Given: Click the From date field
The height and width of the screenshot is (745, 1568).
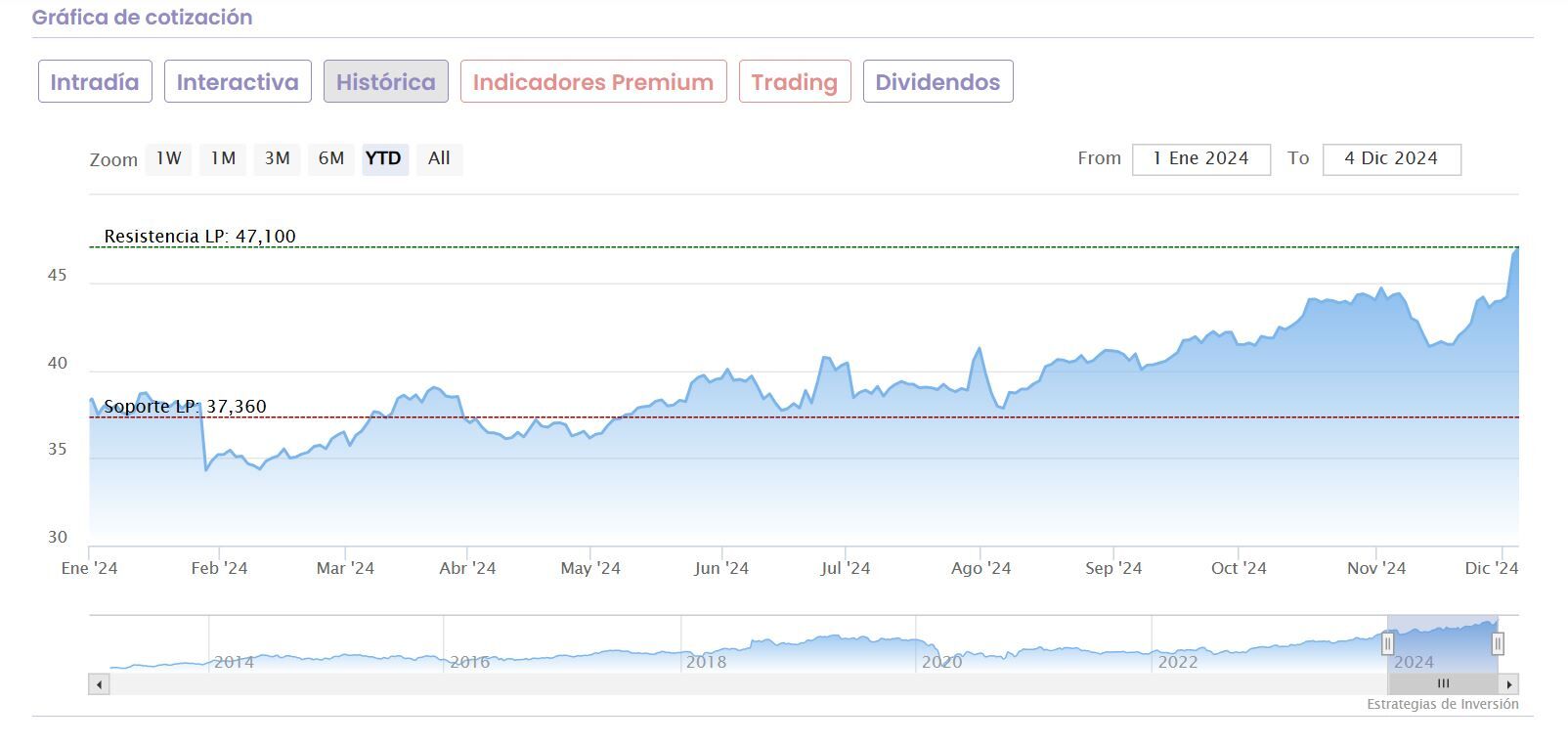Looking at the screenshot, I should pyautogui.click(x=1200, y=159).
